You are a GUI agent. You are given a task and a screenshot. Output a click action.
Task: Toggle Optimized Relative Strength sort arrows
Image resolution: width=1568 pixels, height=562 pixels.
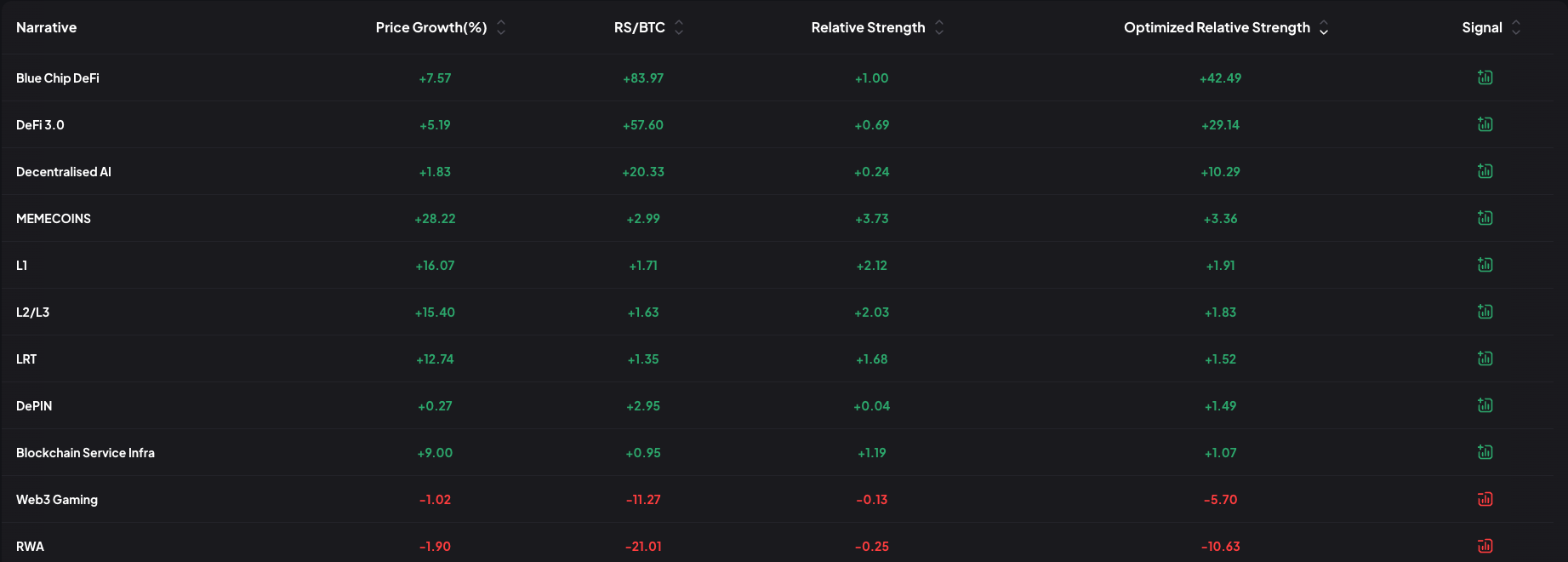1324,28
